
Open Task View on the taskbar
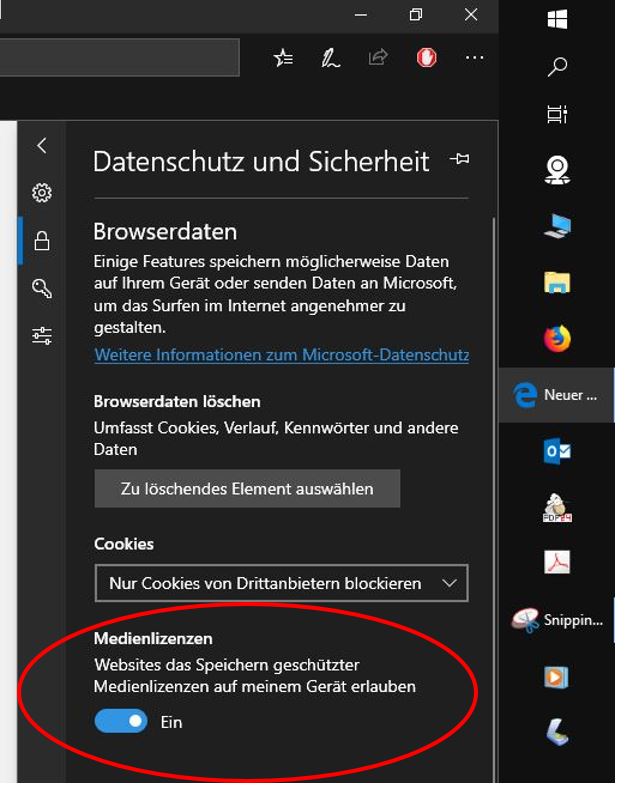pos(557,114)
